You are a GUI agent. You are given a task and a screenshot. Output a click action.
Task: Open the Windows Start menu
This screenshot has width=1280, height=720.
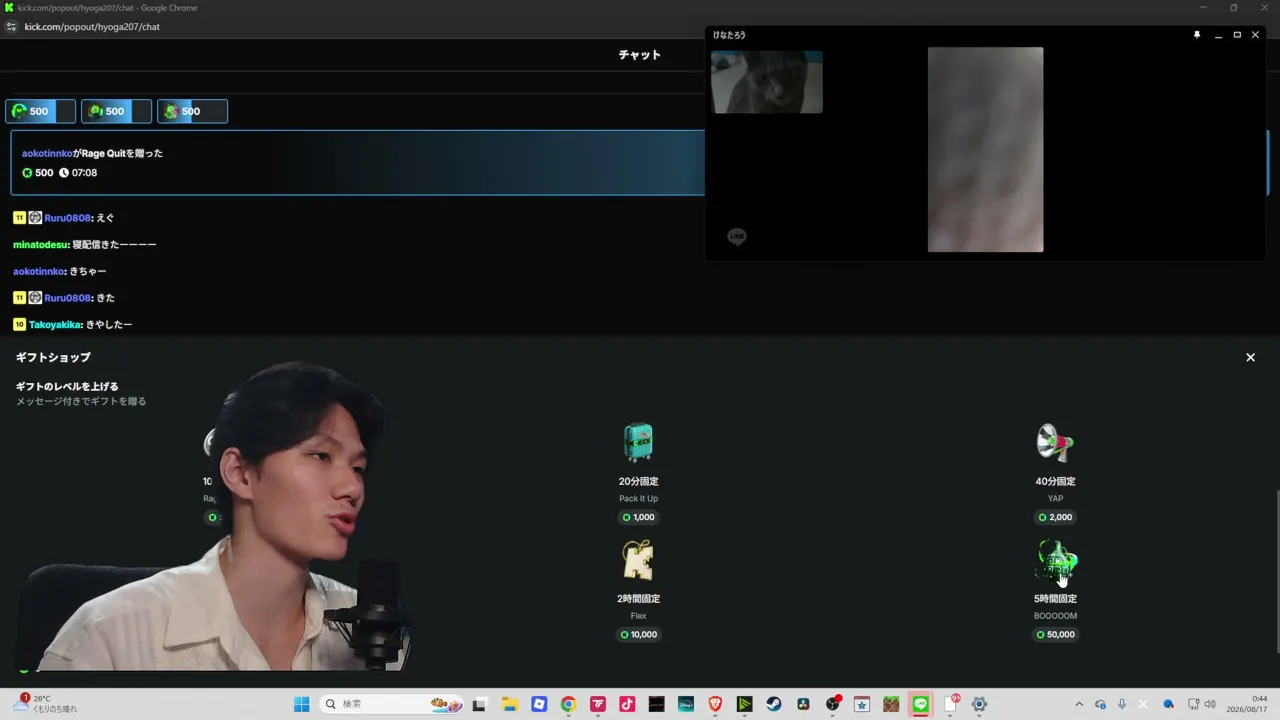(x=301, y=704)
